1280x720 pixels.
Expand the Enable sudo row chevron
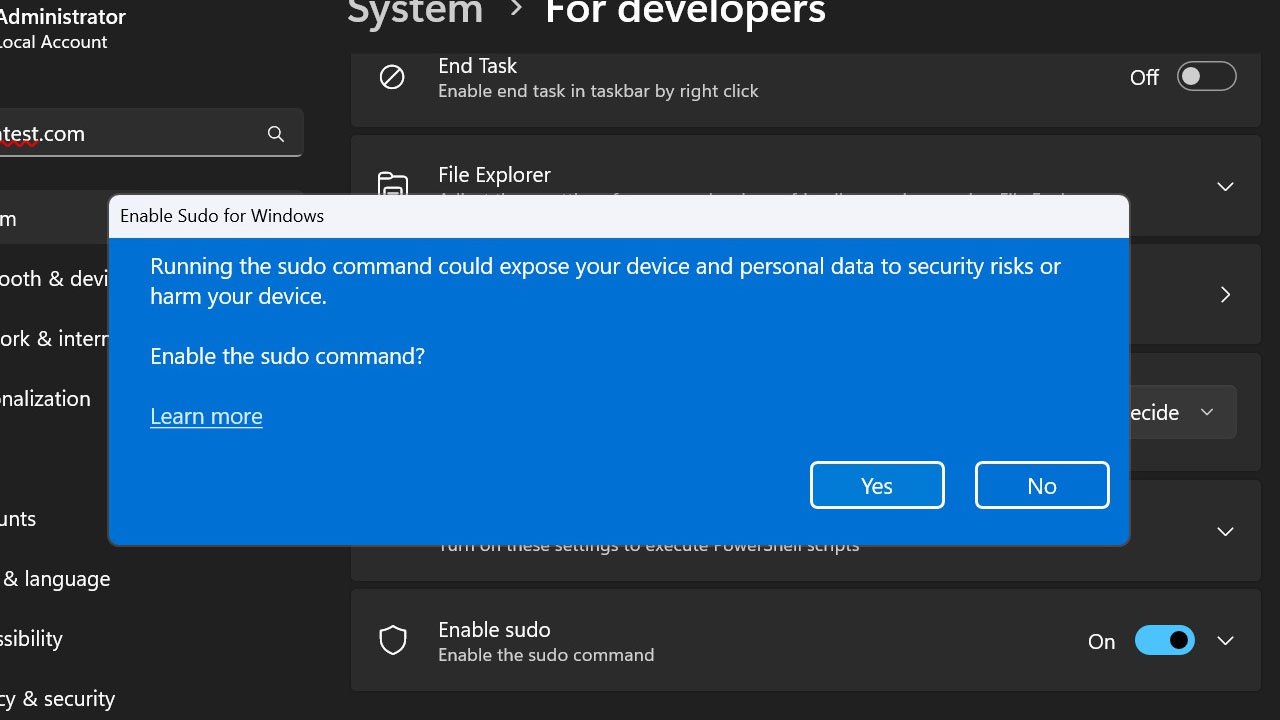point(1225,640)
